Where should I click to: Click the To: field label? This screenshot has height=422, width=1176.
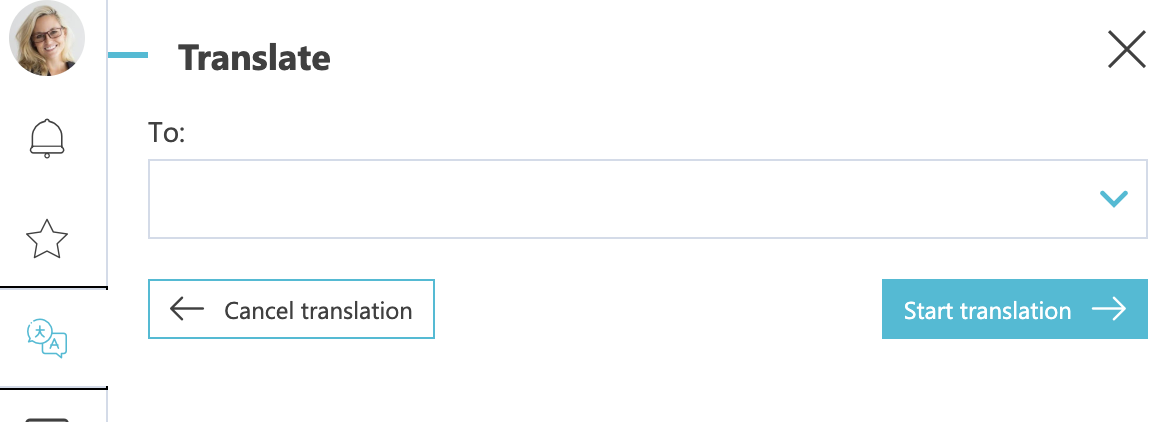tap(166, 133)
